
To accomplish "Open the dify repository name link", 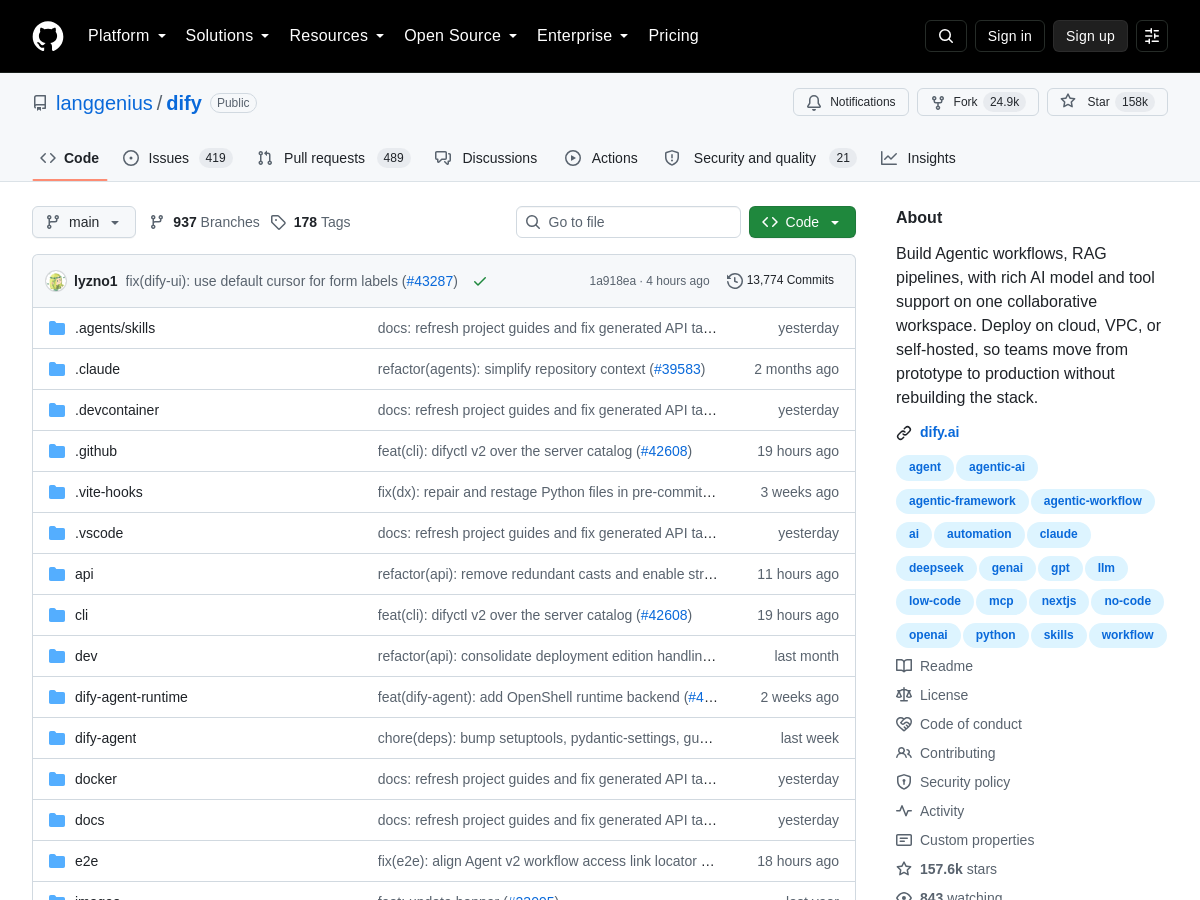I will (184, 103).
